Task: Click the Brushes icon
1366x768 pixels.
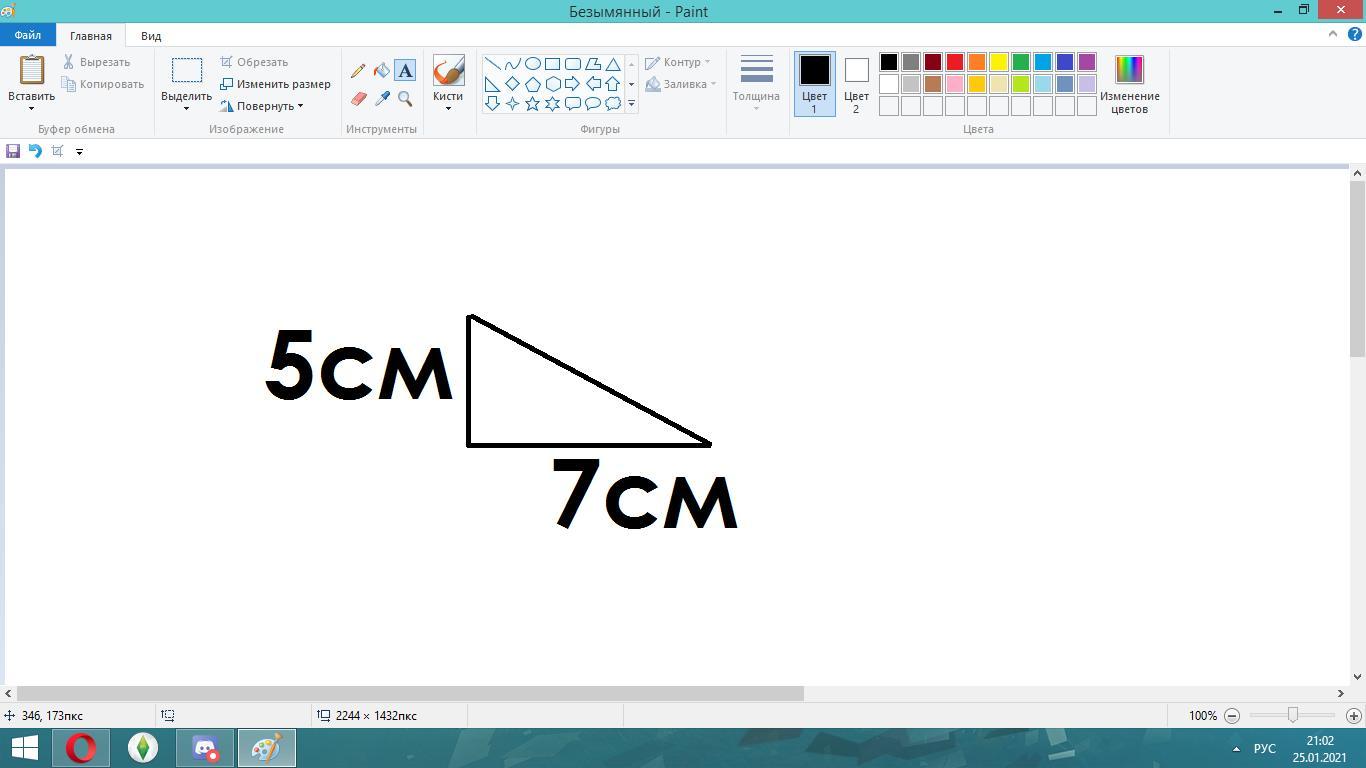Action: pos(448,70)
